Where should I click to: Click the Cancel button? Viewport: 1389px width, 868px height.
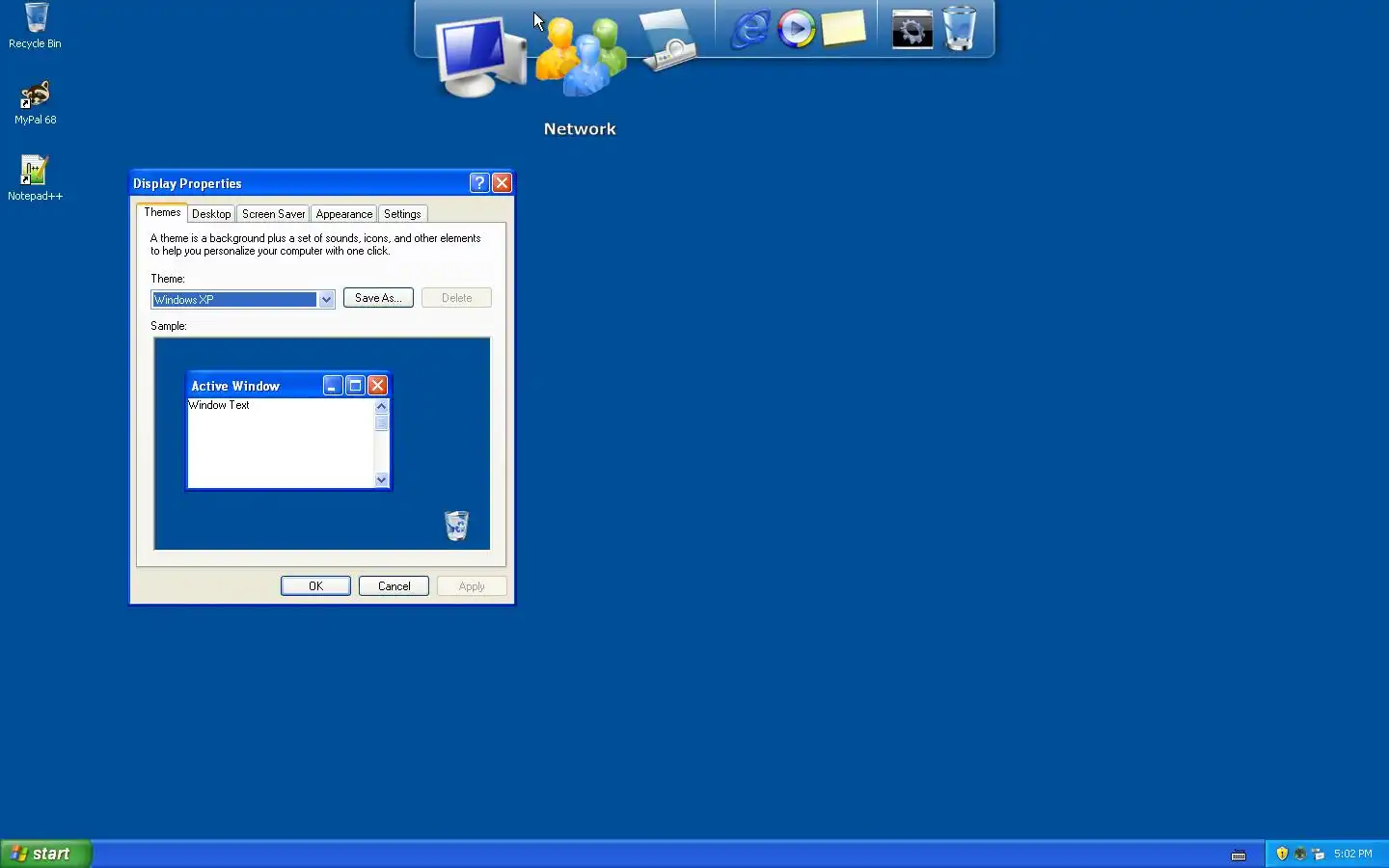[x=394, y=586]
